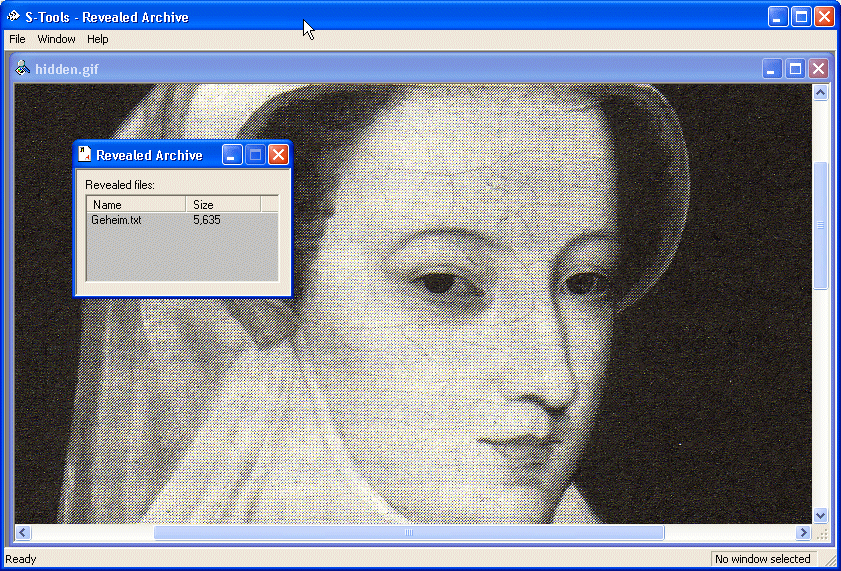Click the 'Ready' status bar text
841x571 pixels.
tap(20, 559)
